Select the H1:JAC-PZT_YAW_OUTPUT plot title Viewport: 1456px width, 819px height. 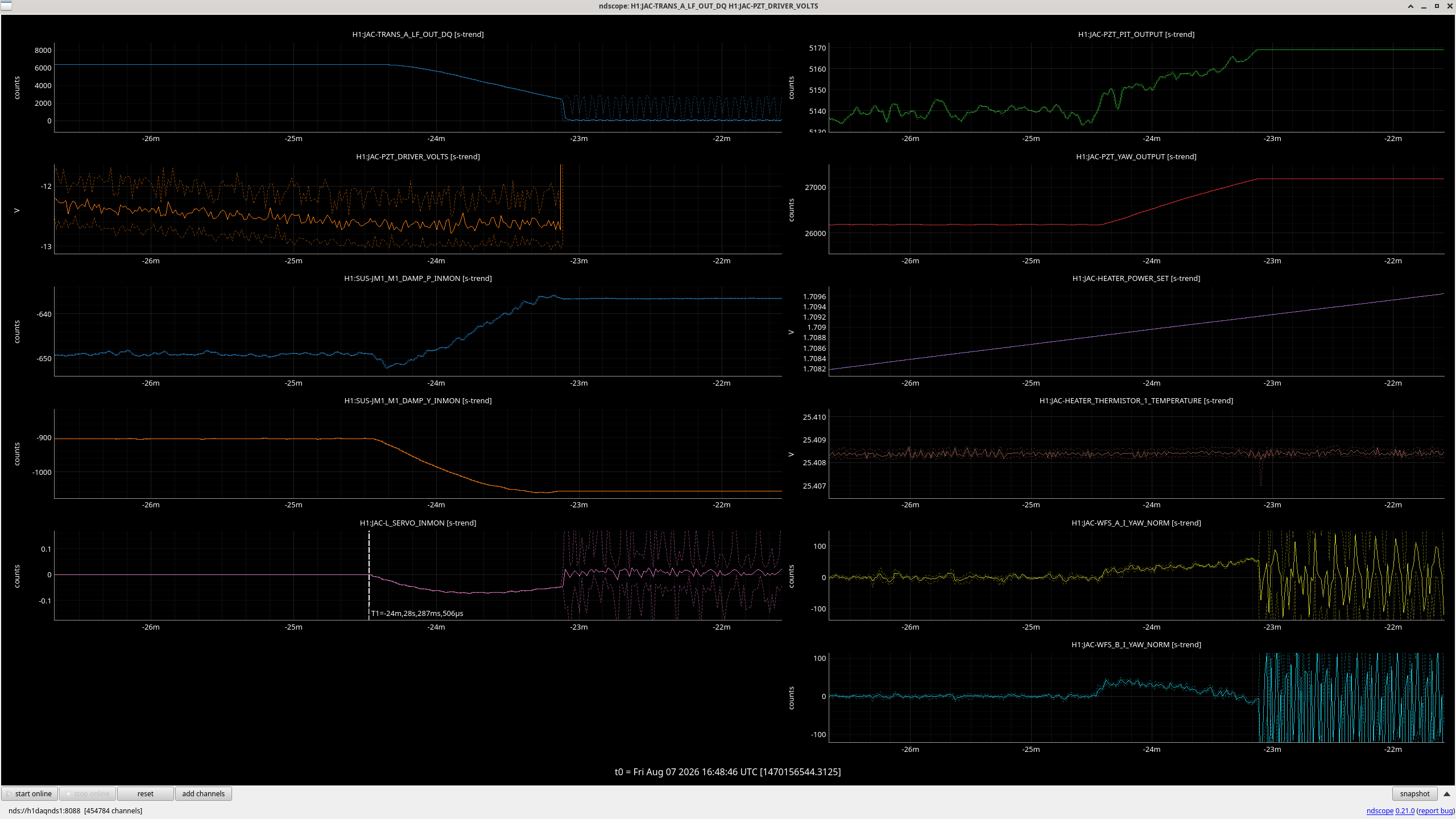point(1136,156)
